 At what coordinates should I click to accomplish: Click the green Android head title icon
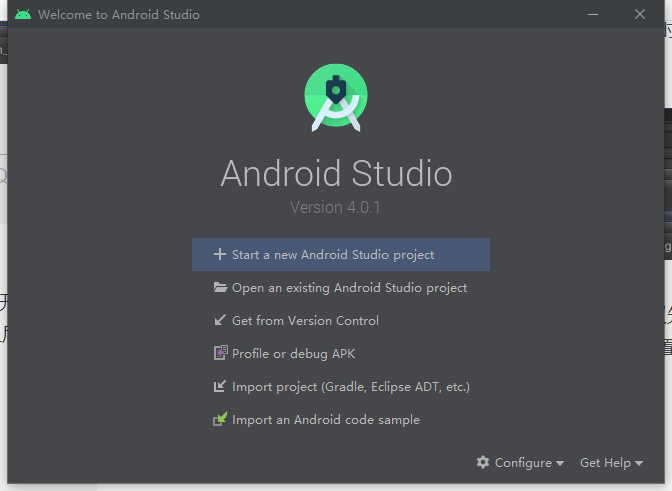(x=23, y=15)
